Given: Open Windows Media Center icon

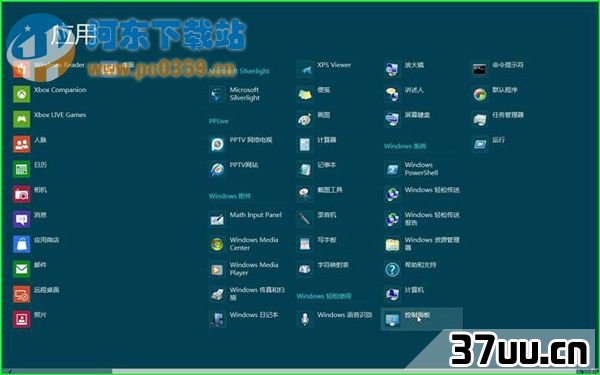Looking at the screenshot, I should [217, 244].
